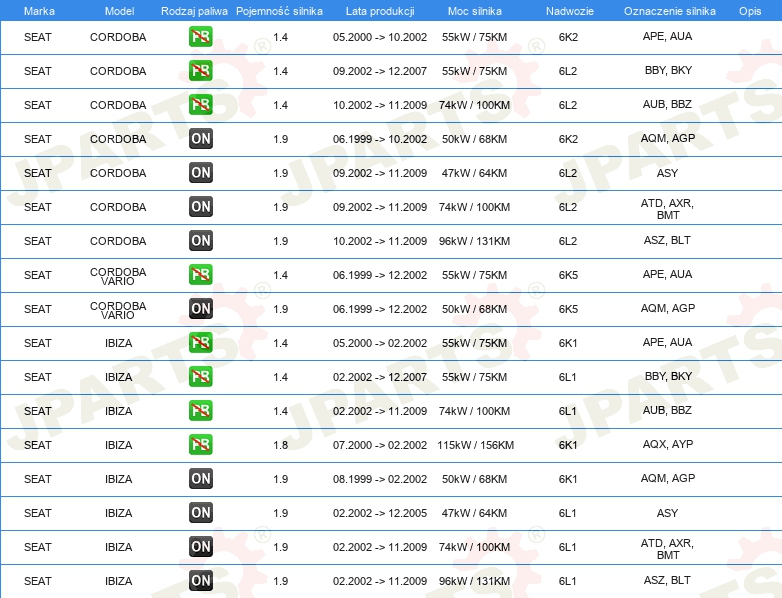Click the PB petrol icon in Cordoba Vario APE, AUA row
782x598 pixels.
tap(200, 275)
